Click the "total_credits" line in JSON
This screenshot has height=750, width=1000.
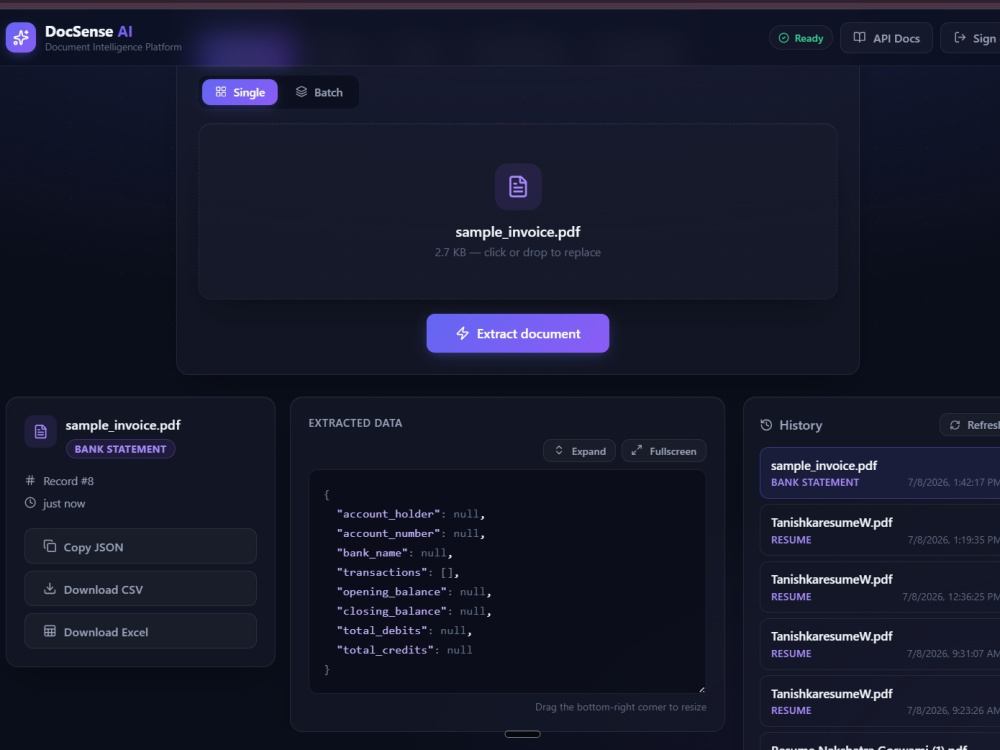pos(404,650)
